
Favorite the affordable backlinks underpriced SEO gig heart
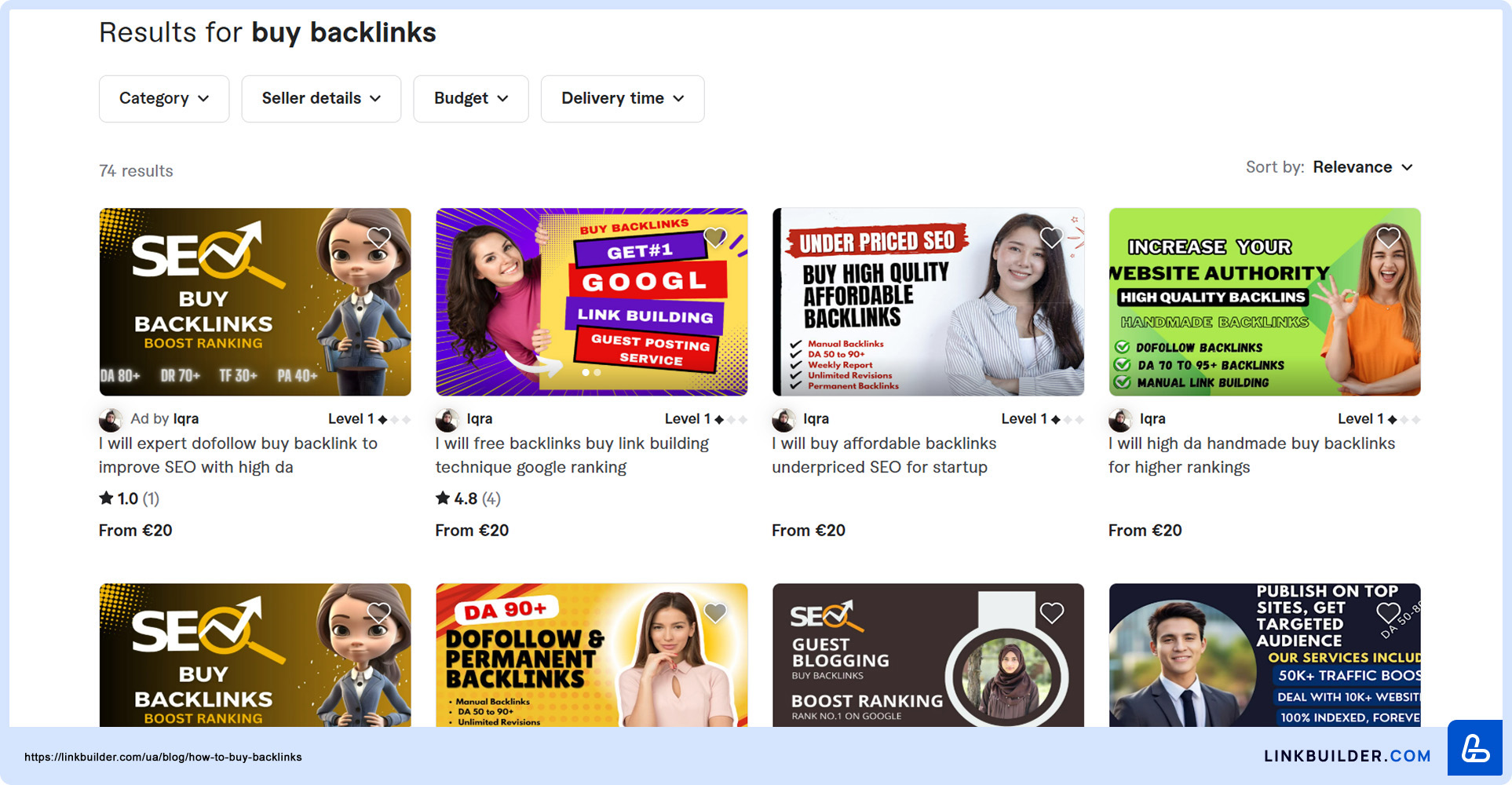1052,237
